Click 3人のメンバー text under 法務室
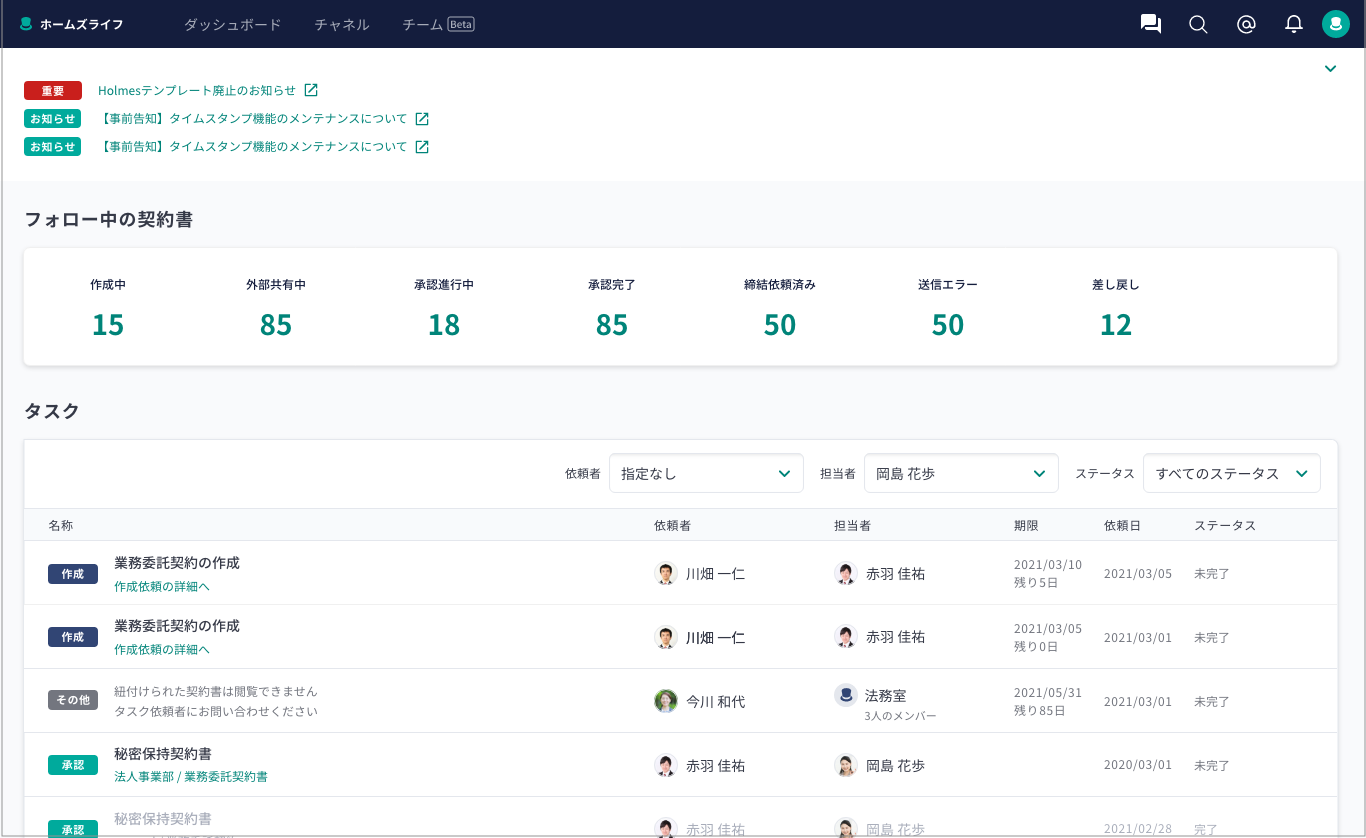 (x=901, y=716)
